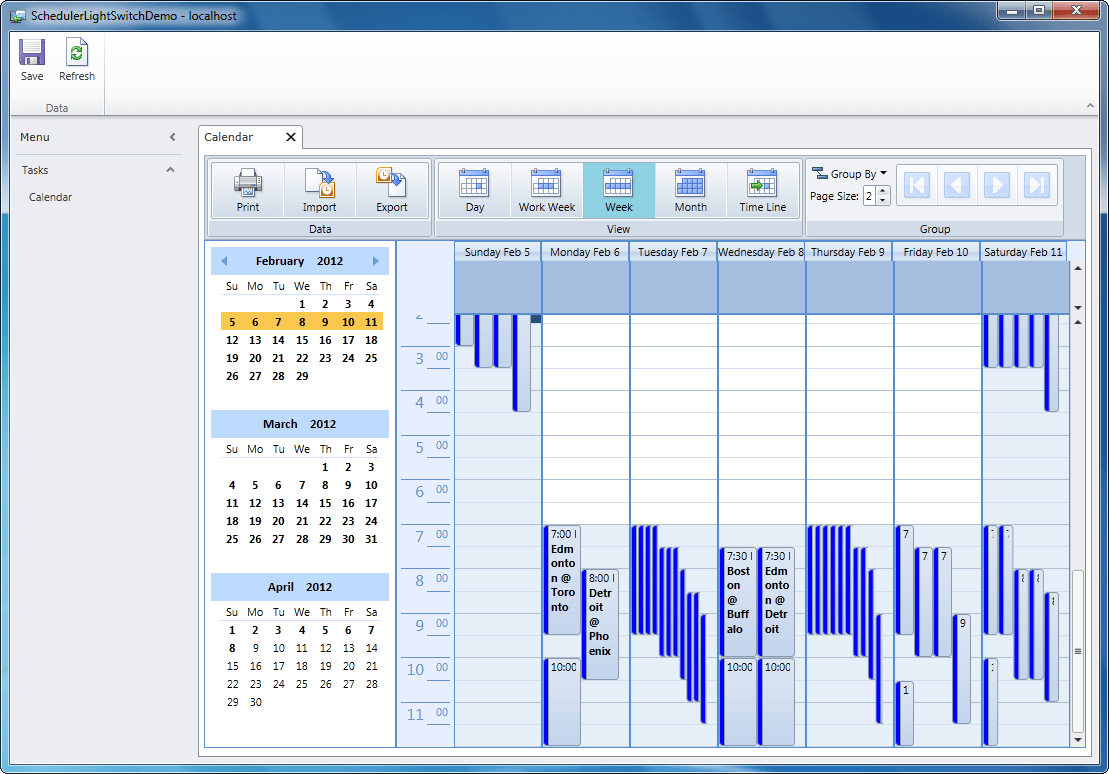Screen dimensions: 1109x774
Task: Click the Thursday Feb 9 column header
Action: (848, 252)
